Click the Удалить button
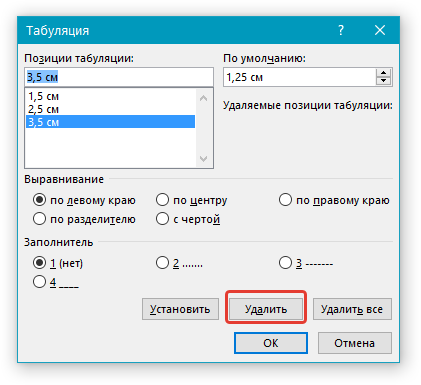This screenshot has width=421, height=385. (266, 309)
